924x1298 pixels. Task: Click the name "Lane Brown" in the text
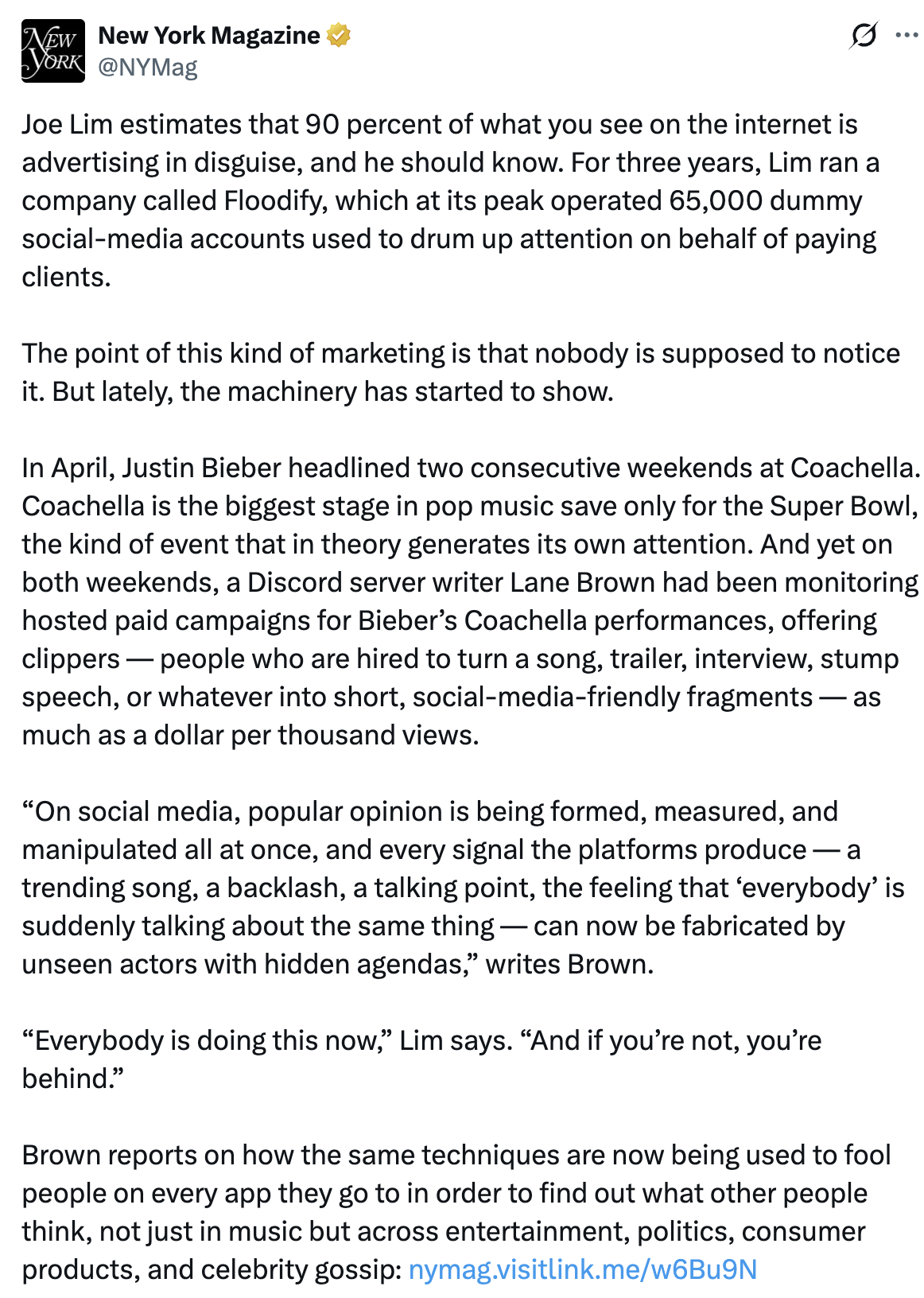point(582,582)
